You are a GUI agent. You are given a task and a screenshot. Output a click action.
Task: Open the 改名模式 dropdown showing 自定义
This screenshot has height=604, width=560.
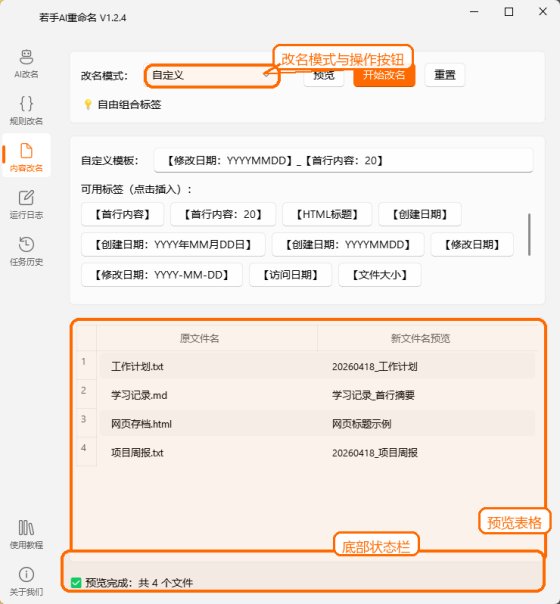pos(211,76)
